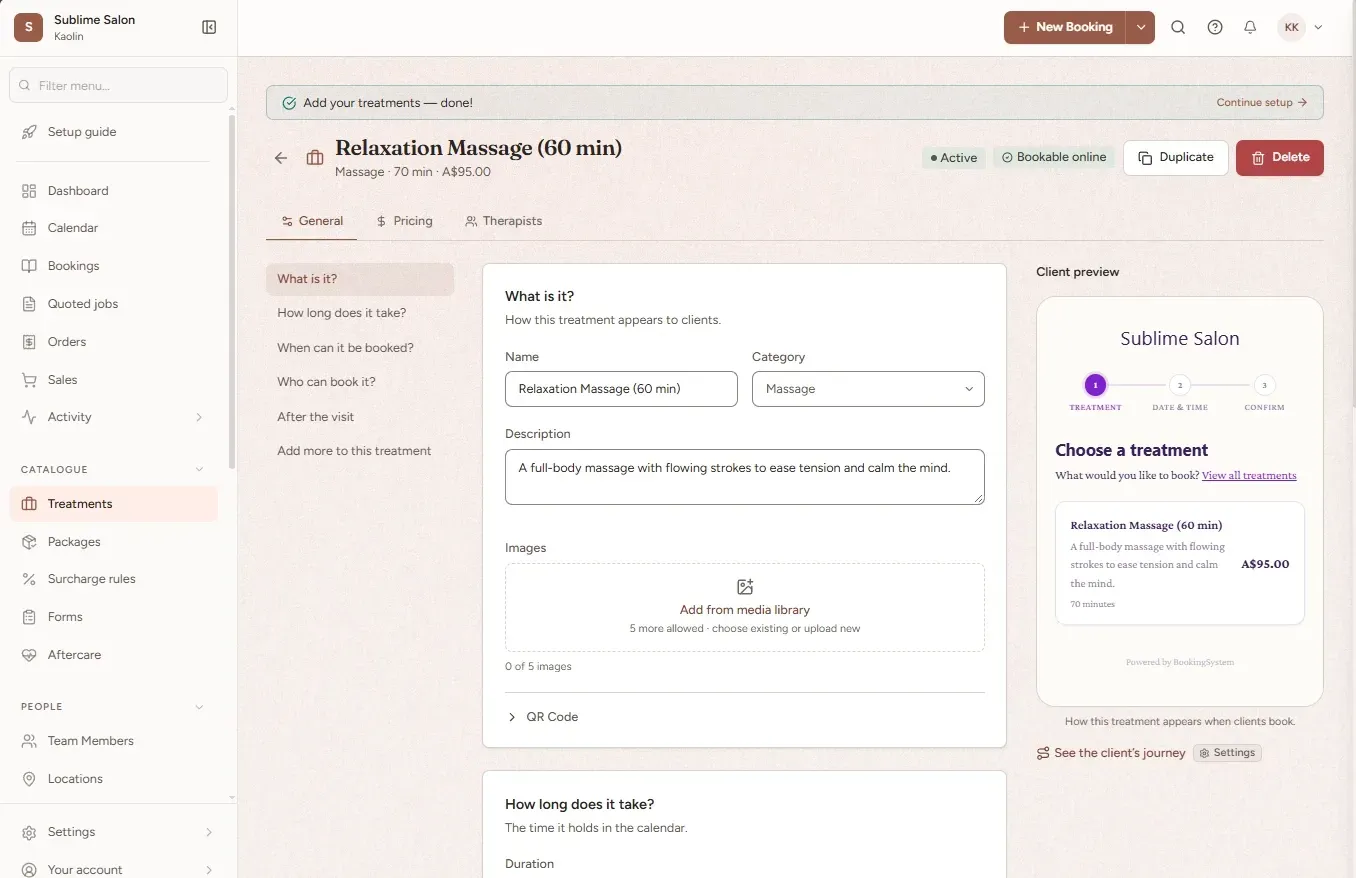Click the Settings button under client preview

1227,753
